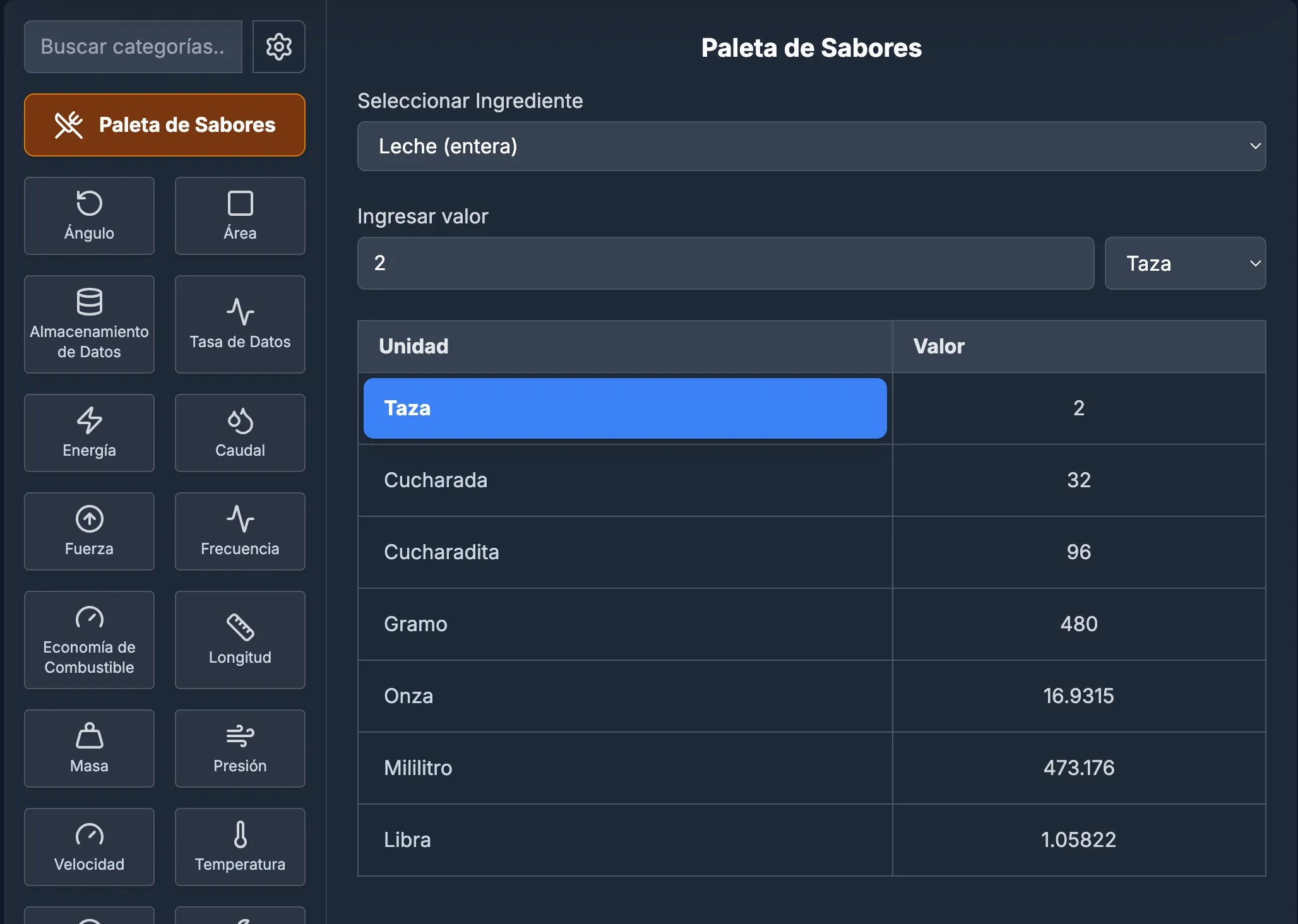Open the Frecuencia category

[x=240, y=531]
